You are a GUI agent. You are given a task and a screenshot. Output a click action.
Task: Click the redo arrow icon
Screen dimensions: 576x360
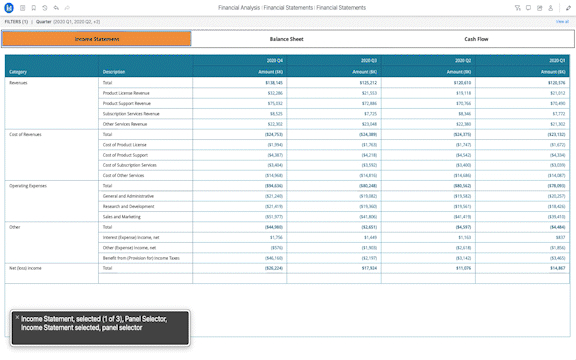click(67, 8)
